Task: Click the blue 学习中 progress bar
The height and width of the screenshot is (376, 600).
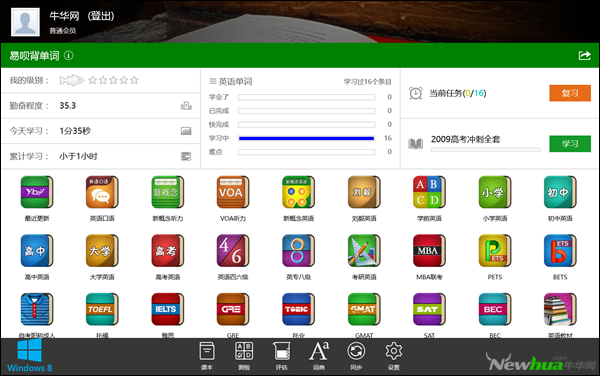Action: 306,138
